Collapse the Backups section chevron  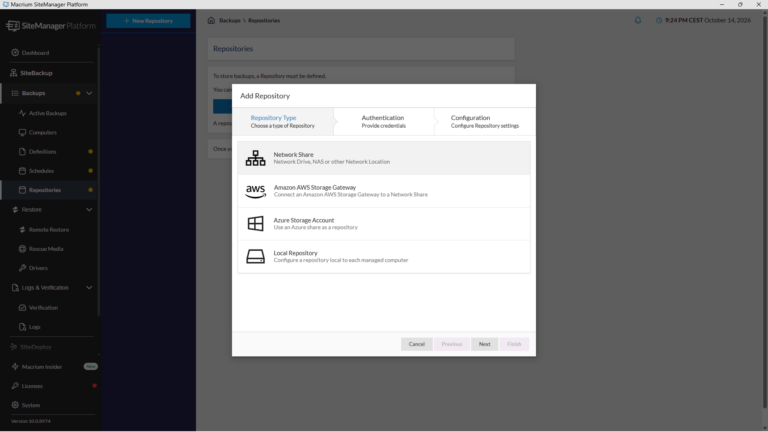point(89,93)
